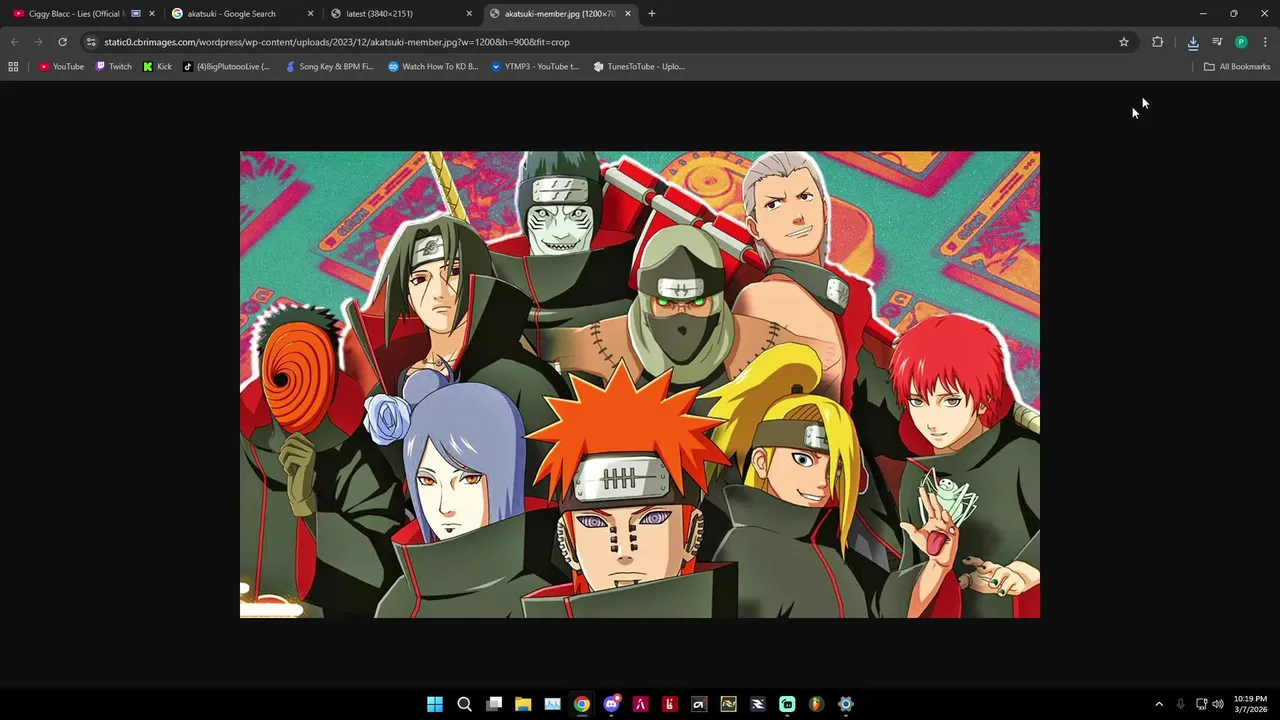1280x720 pixels.
Task: Open the Windows Start menu
Action: coord(435,704)
